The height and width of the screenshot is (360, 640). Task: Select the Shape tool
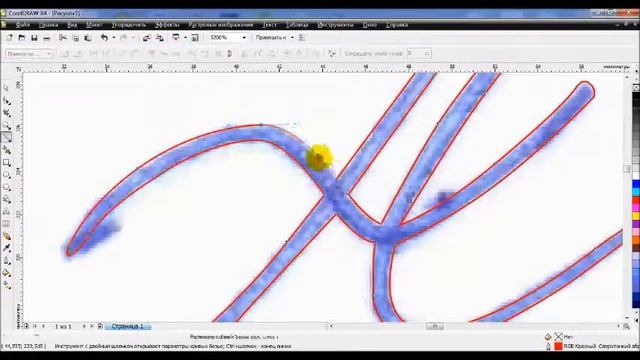point(7,101)
